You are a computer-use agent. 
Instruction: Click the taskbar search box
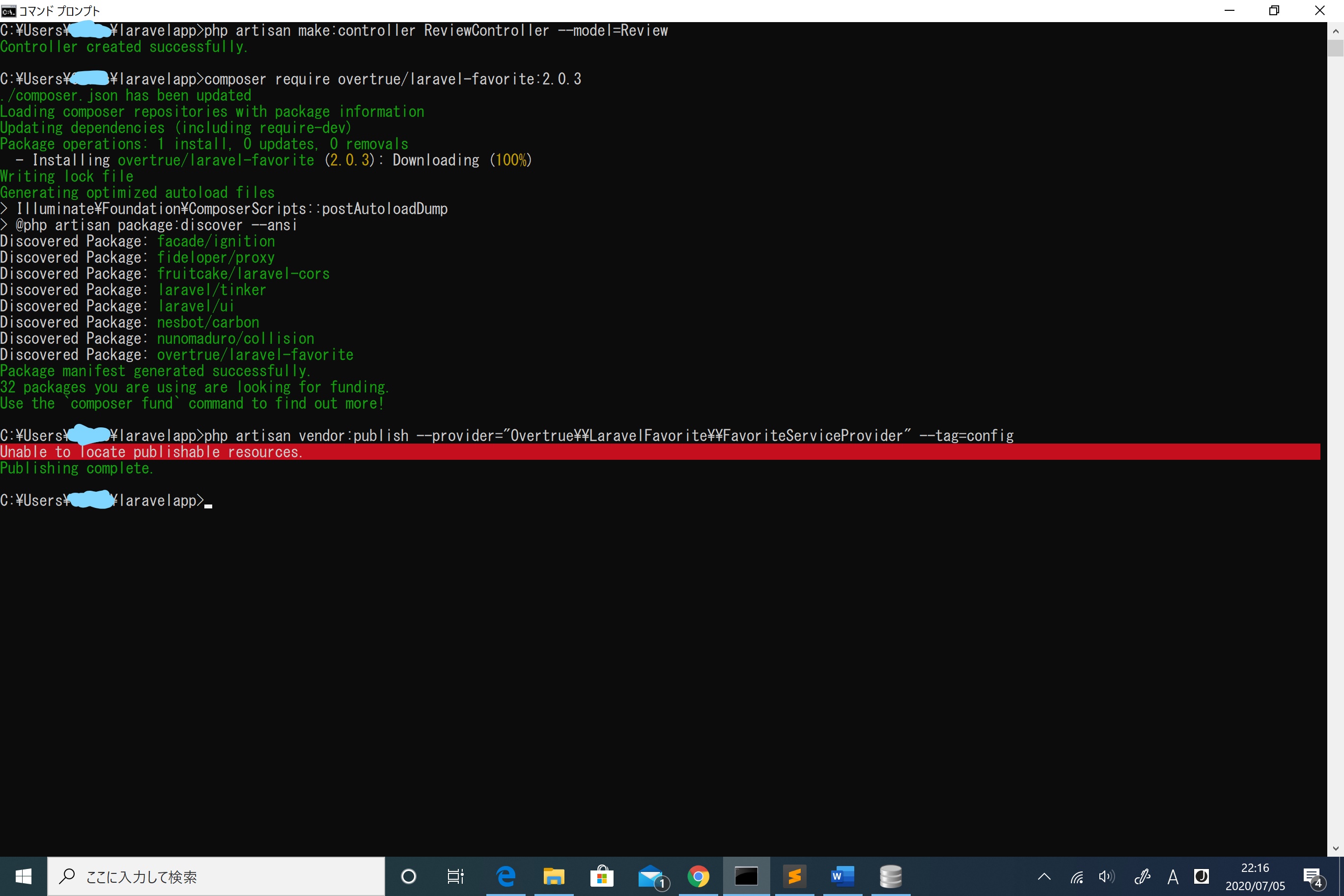pyautogui.click(x=216, y=876)
